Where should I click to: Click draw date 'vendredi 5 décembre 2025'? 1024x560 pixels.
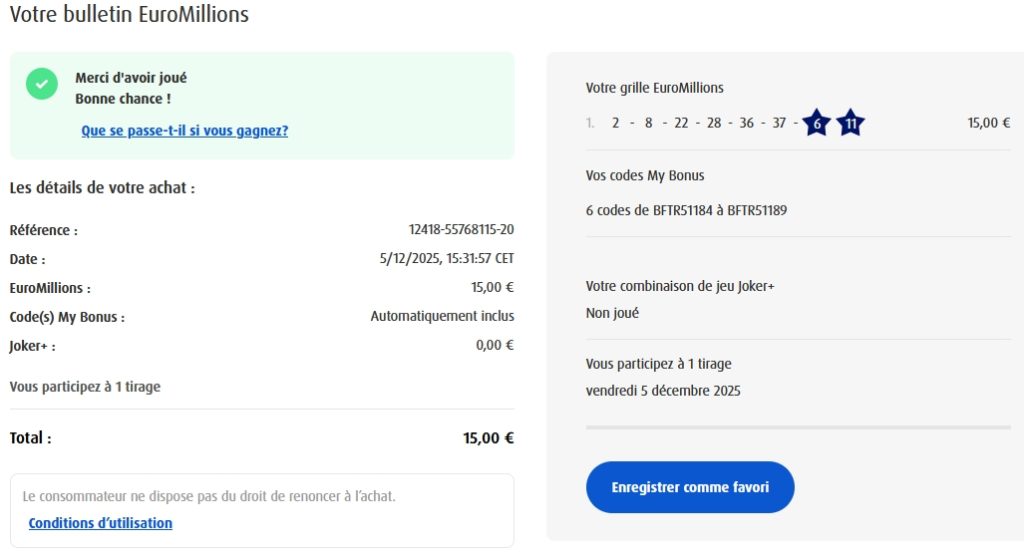pos(663,391)
